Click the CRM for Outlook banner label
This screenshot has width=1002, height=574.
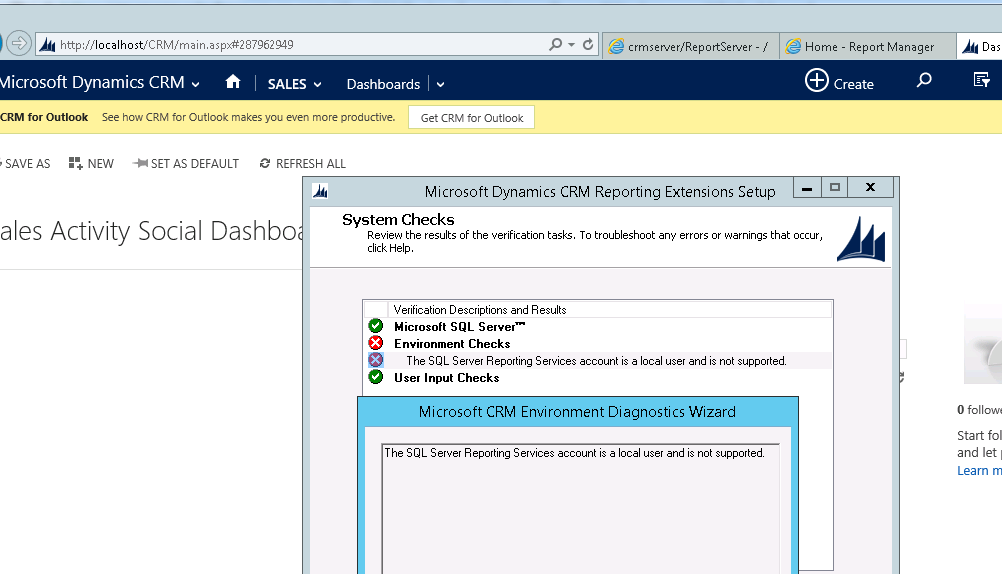point(44,117)
